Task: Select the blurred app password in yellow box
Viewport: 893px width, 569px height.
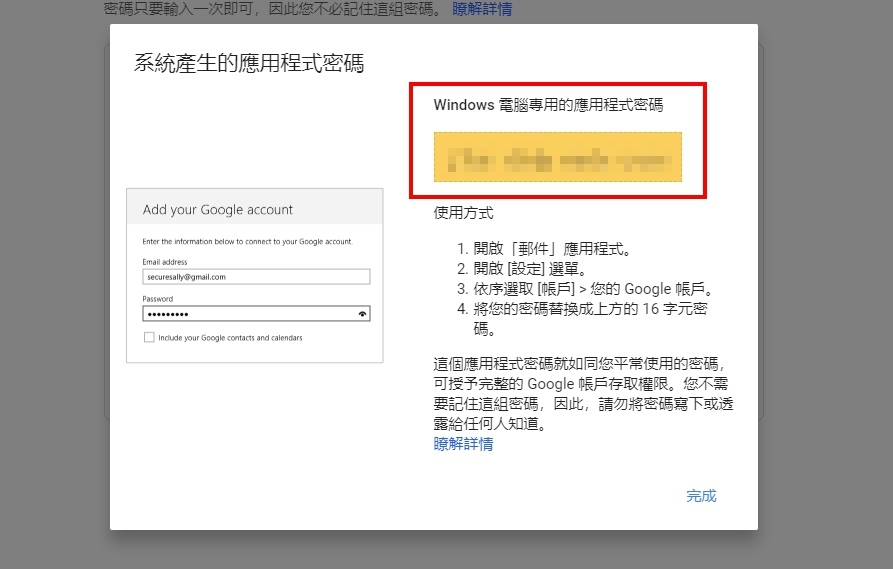Action: coord(558,157)
